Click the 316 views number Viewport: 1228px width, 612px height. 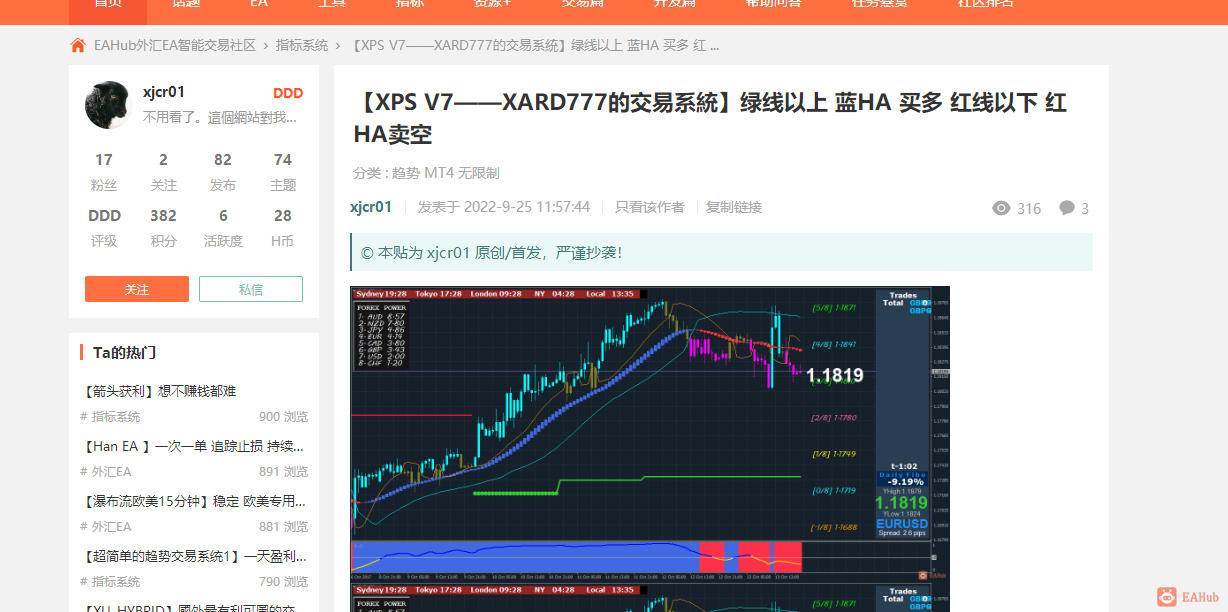[x=1029, y=208]
